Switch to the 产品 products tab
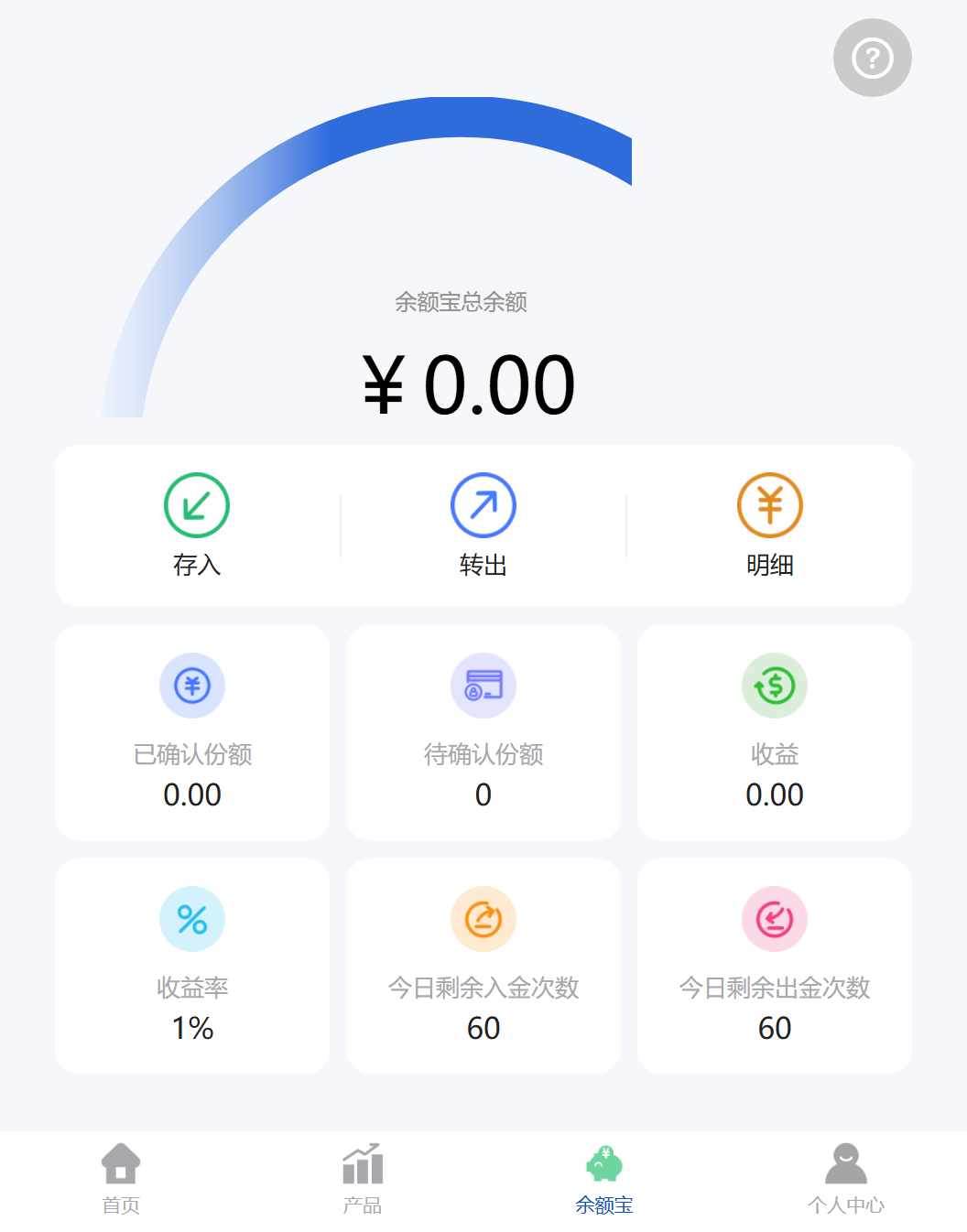This screenshot has height=1232, width=967. click(363, 1179)
